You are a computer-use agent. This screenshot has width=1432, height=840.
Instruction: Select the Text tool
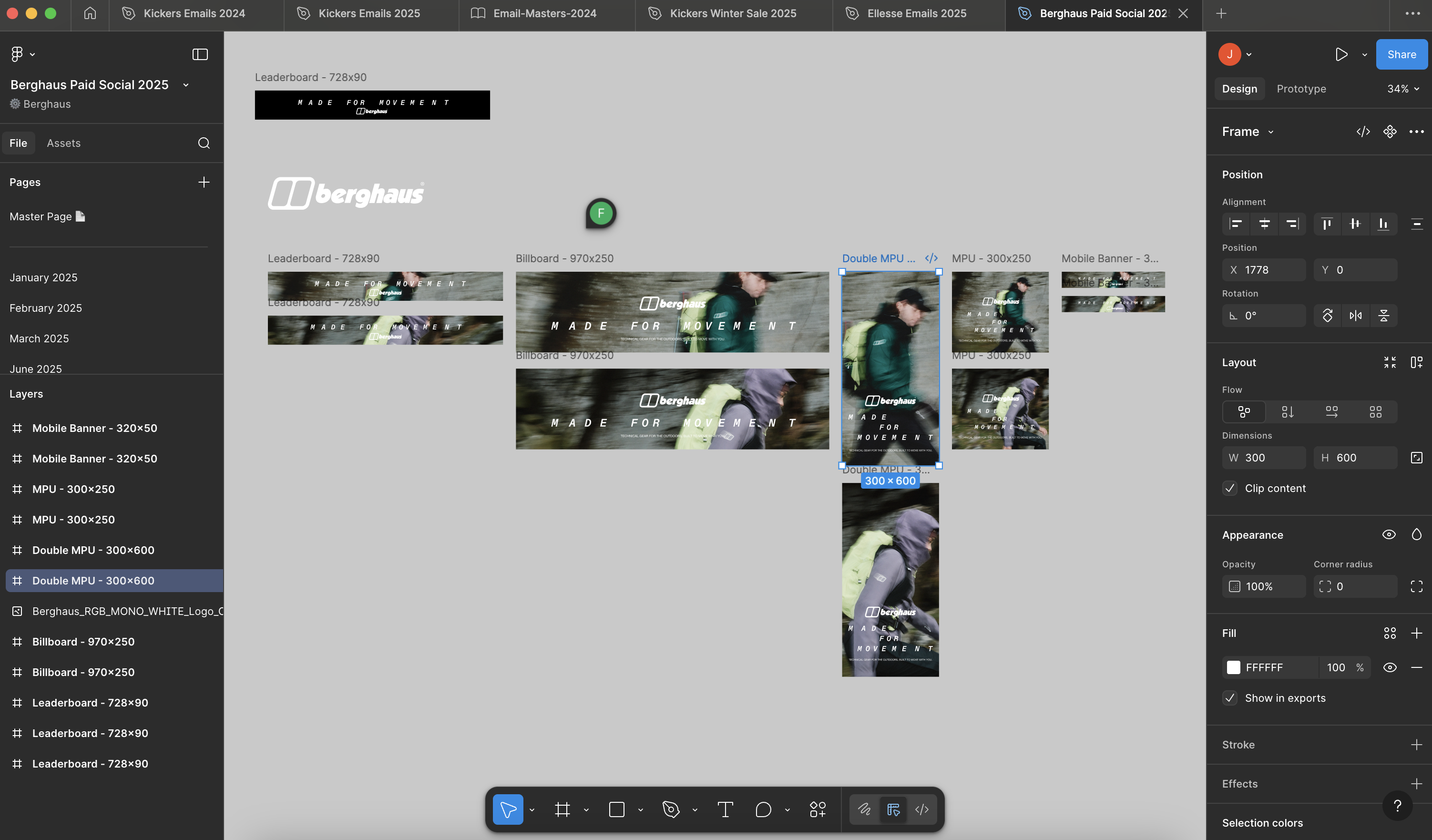point(725,809)
